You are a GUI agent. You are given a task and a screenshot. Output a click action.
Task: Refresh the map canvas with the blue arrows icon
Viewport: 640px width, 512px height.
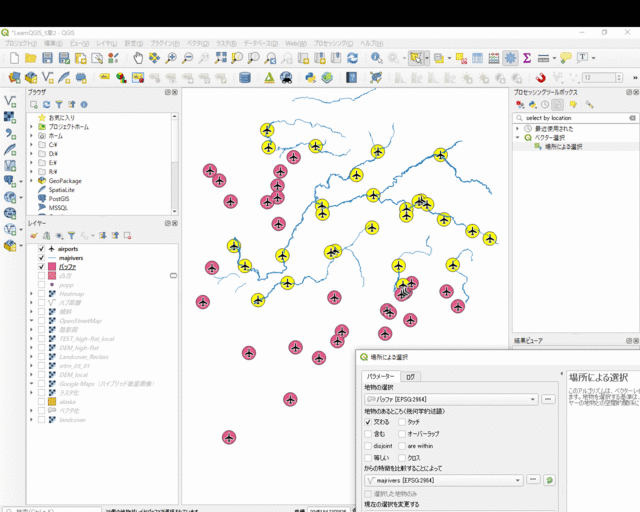353,58
